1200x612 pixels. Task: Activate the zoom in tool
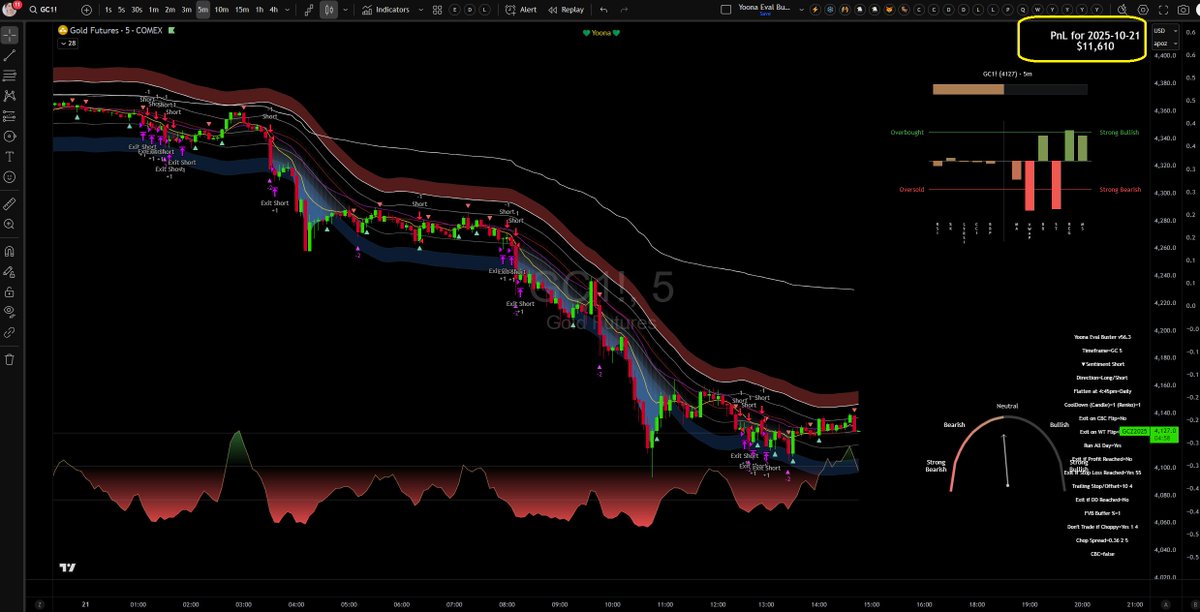[x=10, y=226]
